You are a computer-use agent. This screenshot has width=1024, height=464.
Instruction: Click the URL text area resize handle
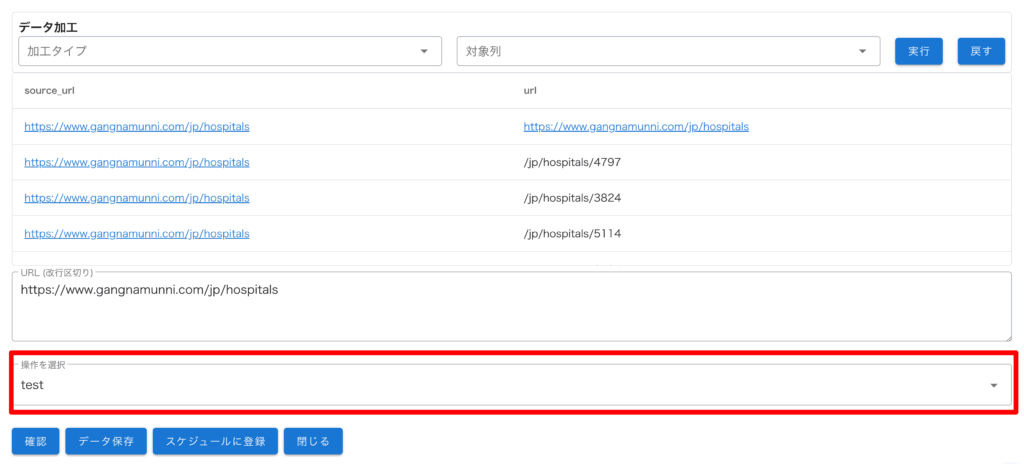click(1006, 336)
